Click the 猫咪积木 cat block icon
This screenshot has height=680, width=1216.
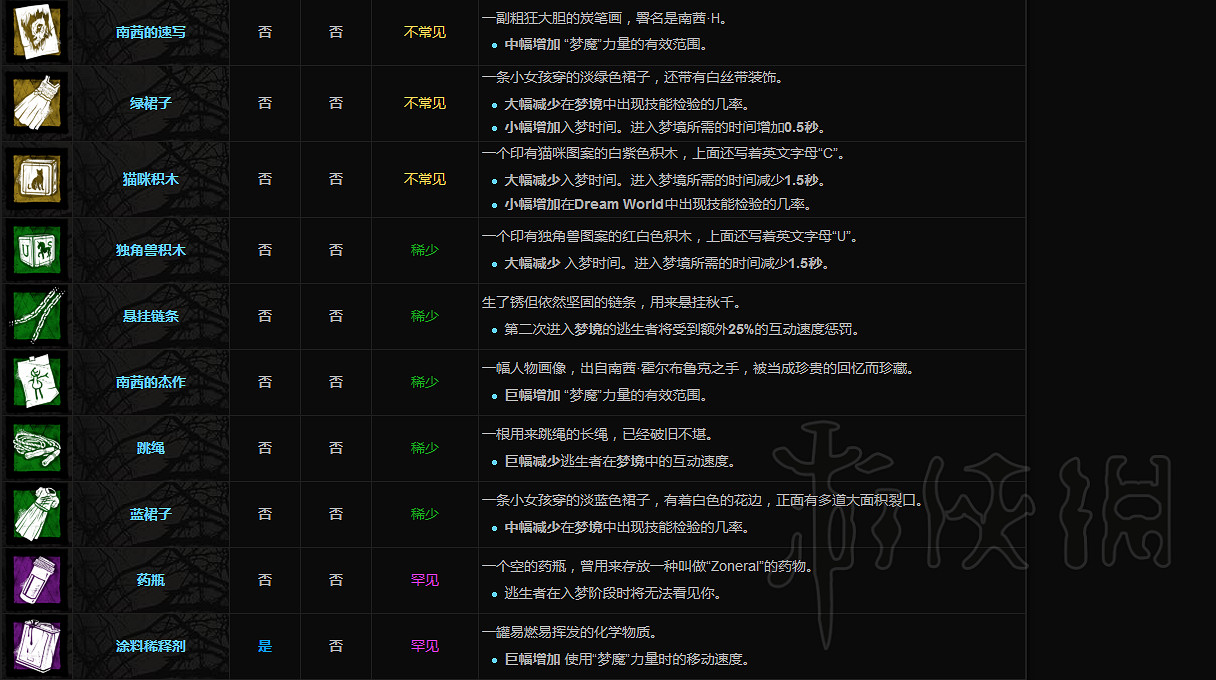click(x=37, y=179)
